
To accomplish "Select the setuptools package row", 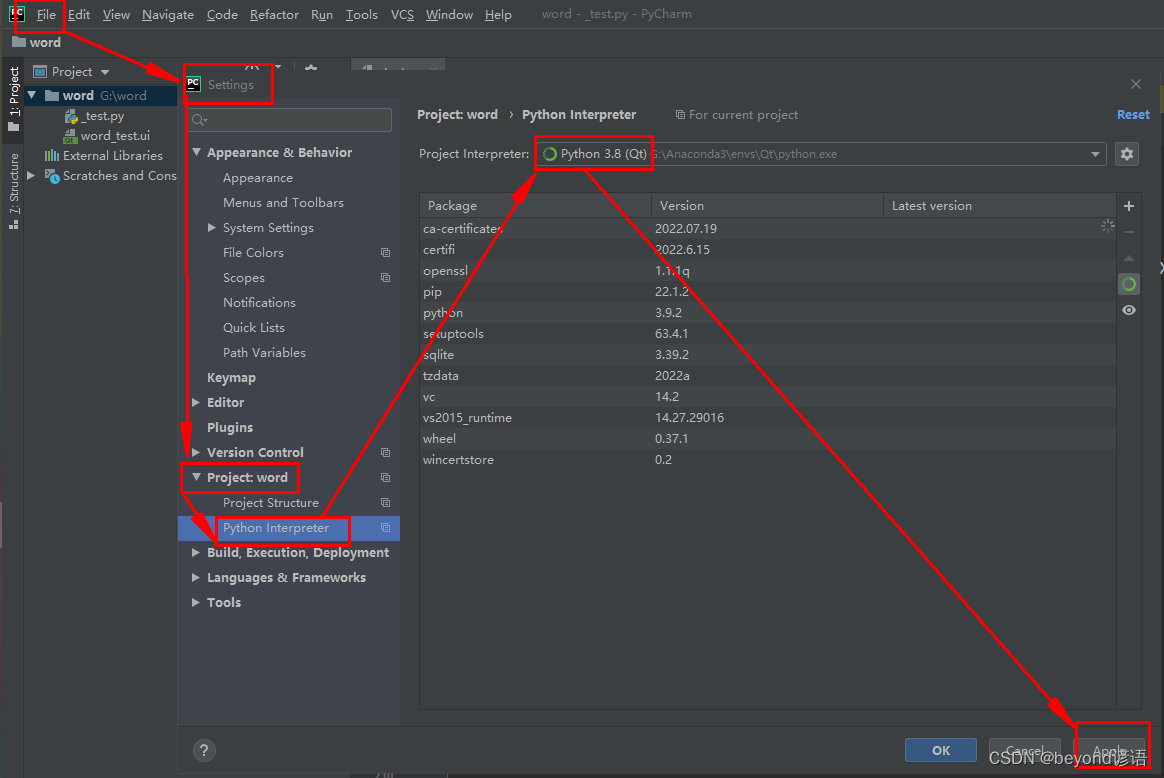I will click(x=768, y=333).
